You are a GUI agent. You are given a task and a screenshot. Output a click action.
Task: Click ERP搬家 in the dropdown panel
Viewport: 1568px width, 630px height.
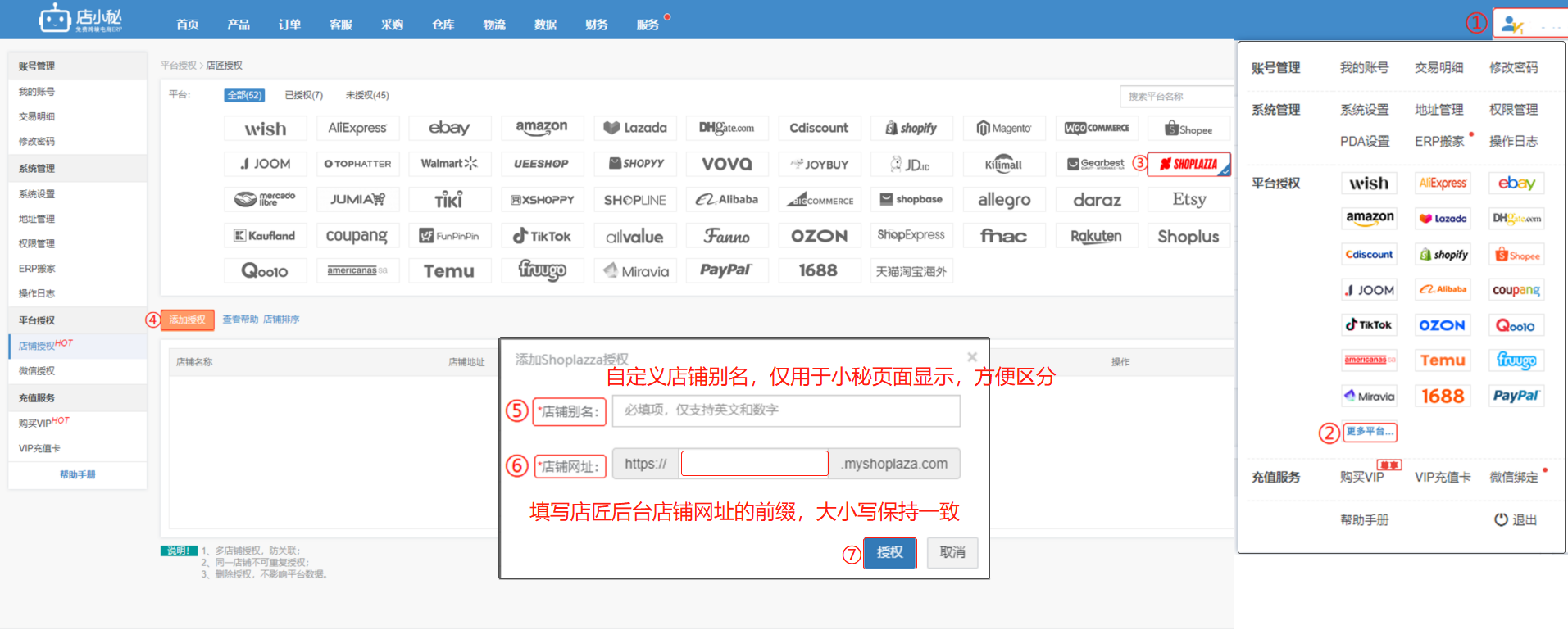[x=1439, y=142]
